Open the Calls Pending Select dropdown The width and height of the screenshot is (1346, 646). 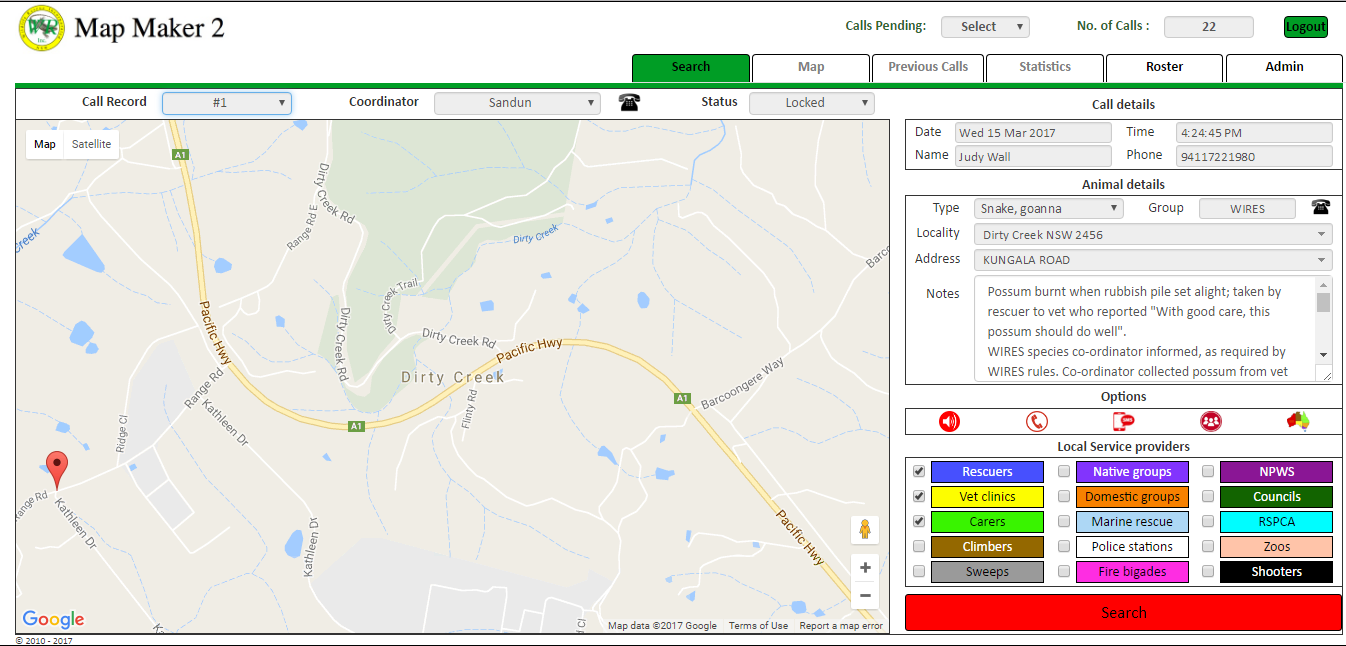(985, 27)
